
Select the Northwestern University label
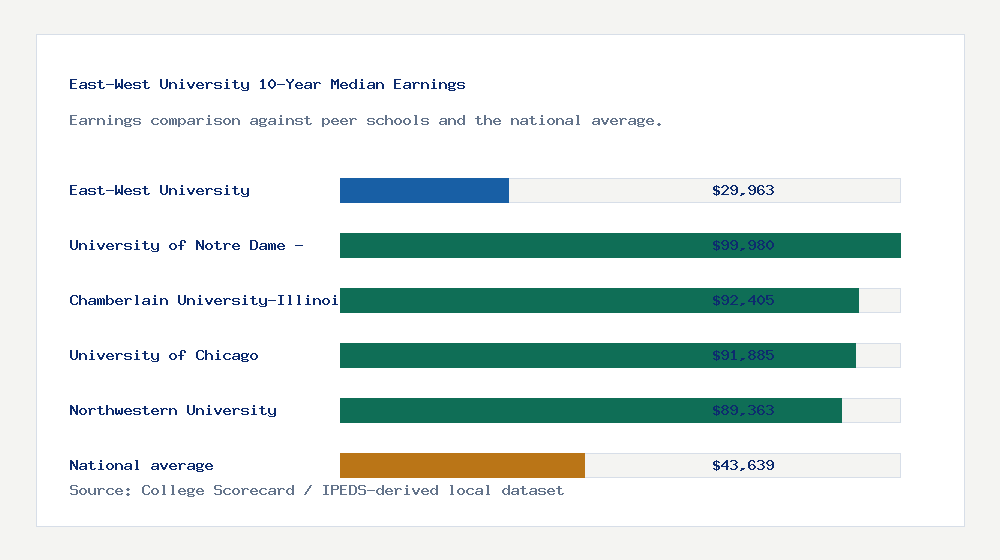click(x=173, y=410)
